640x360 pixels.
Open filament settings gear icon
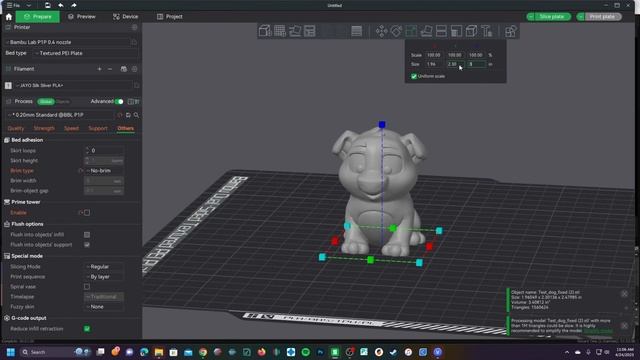point(134,69)
